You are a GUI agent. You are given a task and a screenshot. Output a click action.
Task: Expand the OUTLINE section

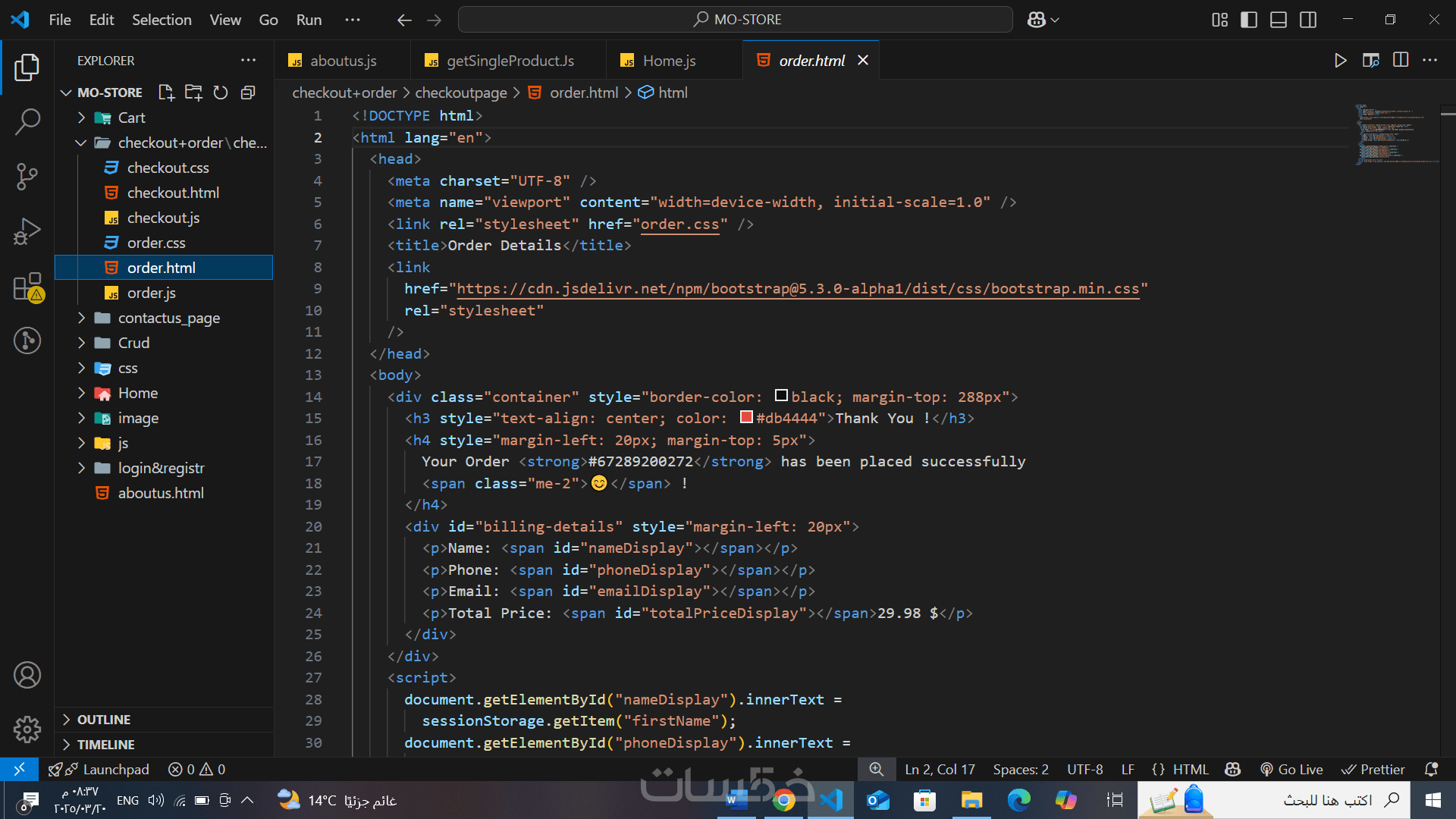coord(104,720)
